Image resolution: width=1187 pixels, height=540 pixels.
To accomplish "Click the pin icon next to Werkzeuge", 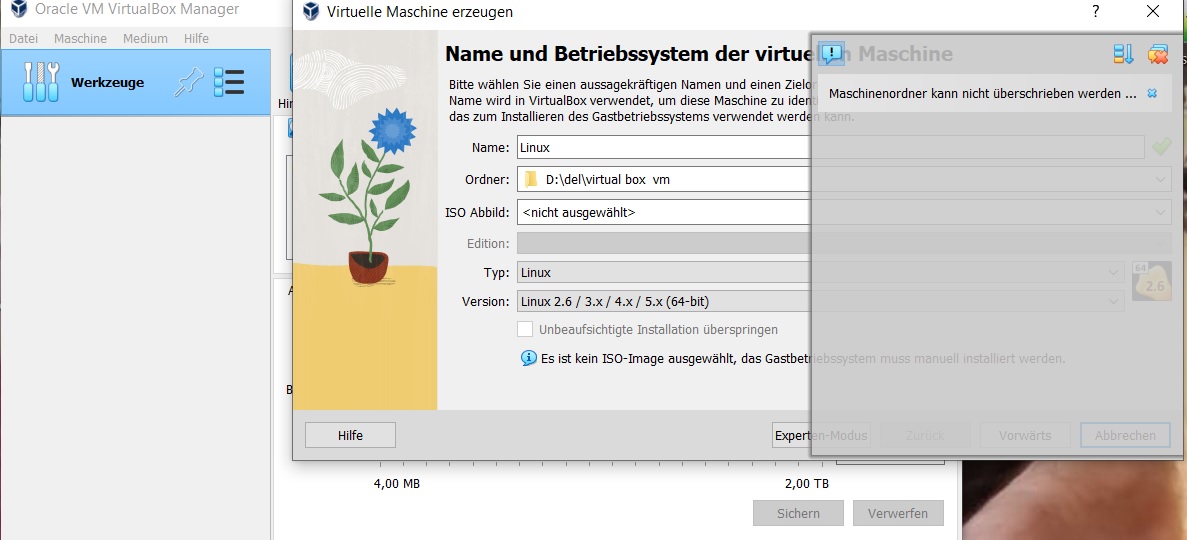I will tap(188, 82).
